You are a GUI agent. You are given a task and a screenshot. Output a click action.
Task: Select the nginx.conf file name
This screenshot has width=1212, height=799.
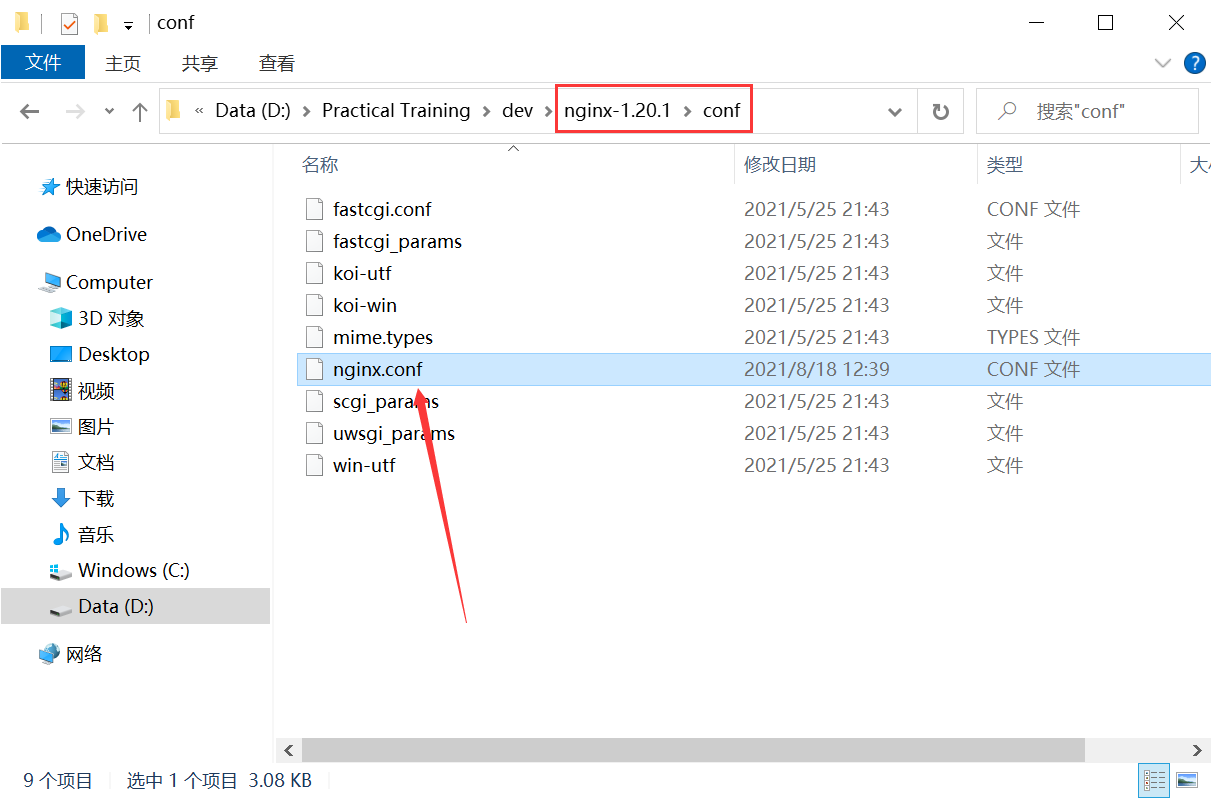coord(378,369)
